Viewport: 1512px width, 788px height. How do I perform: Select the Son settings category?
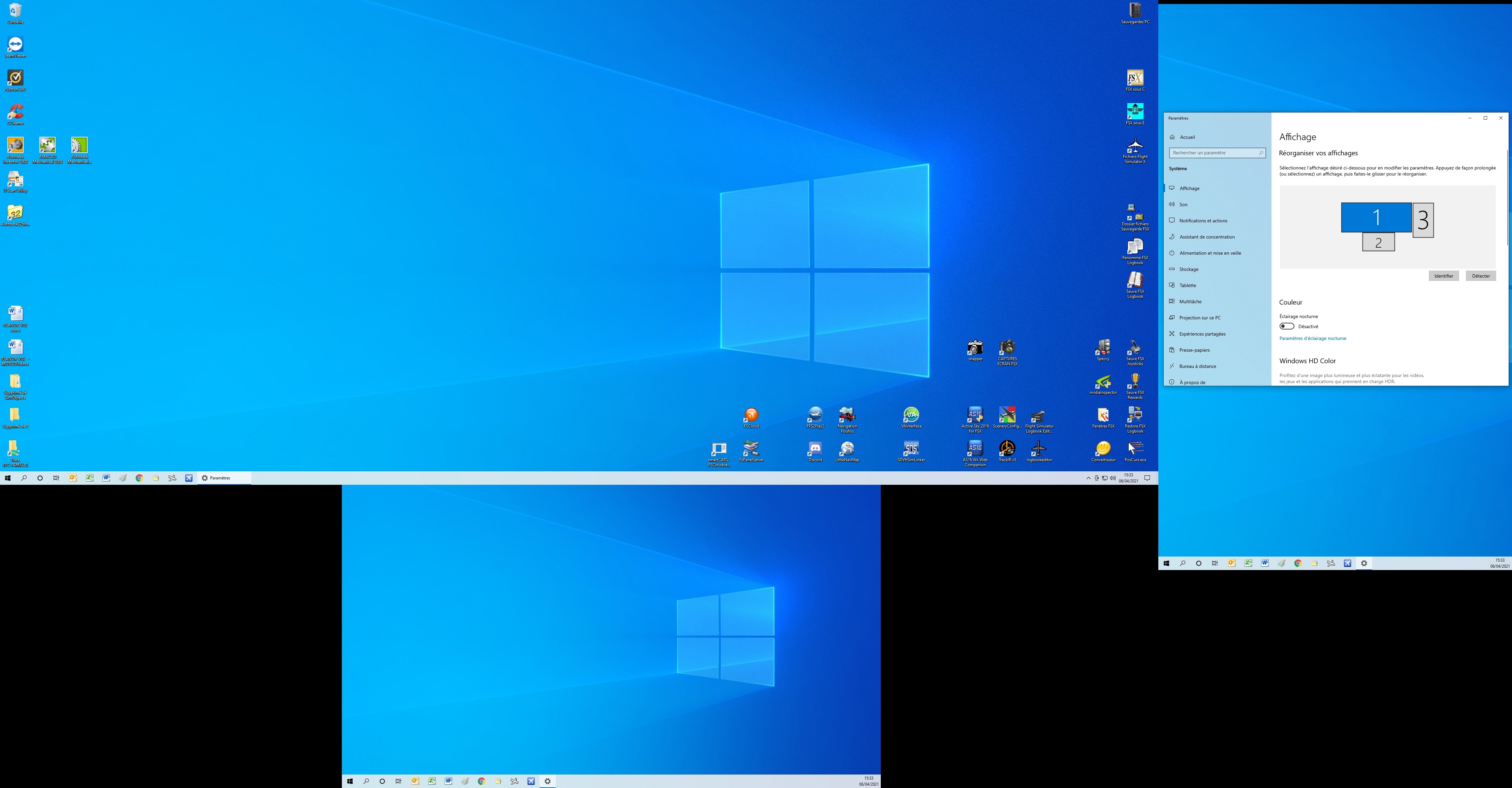point(1183,204)
